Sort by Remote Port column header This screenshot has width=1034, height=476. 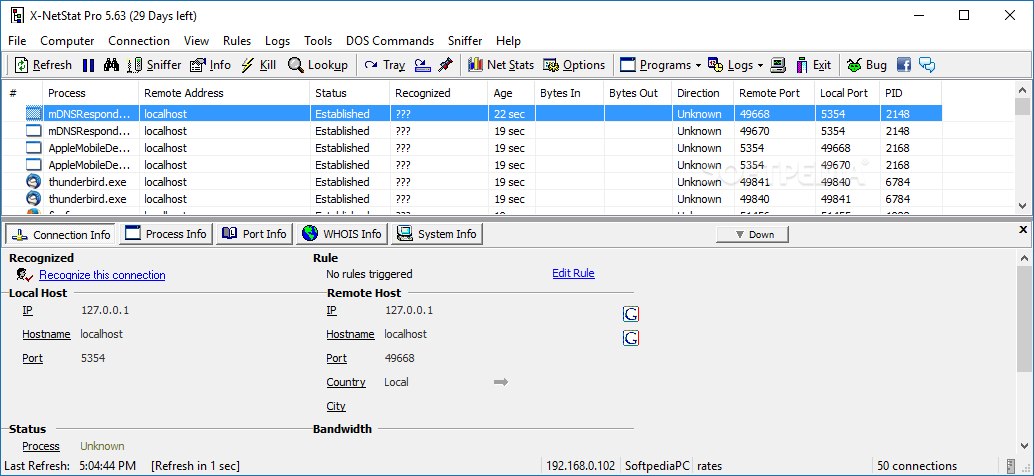point(774,93)
